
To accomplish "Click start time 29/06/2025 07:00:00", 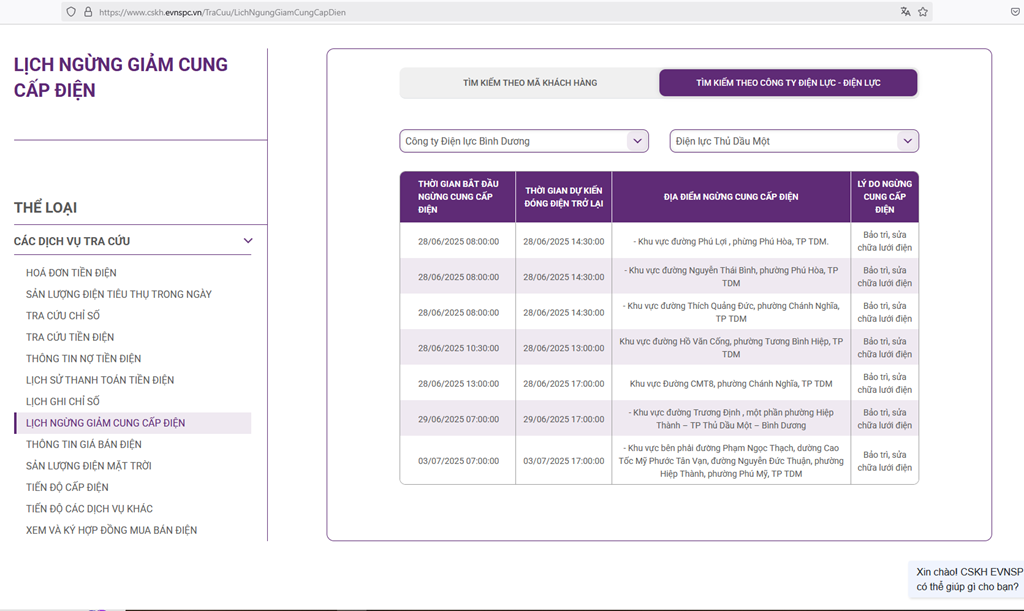I will point(458,420).
